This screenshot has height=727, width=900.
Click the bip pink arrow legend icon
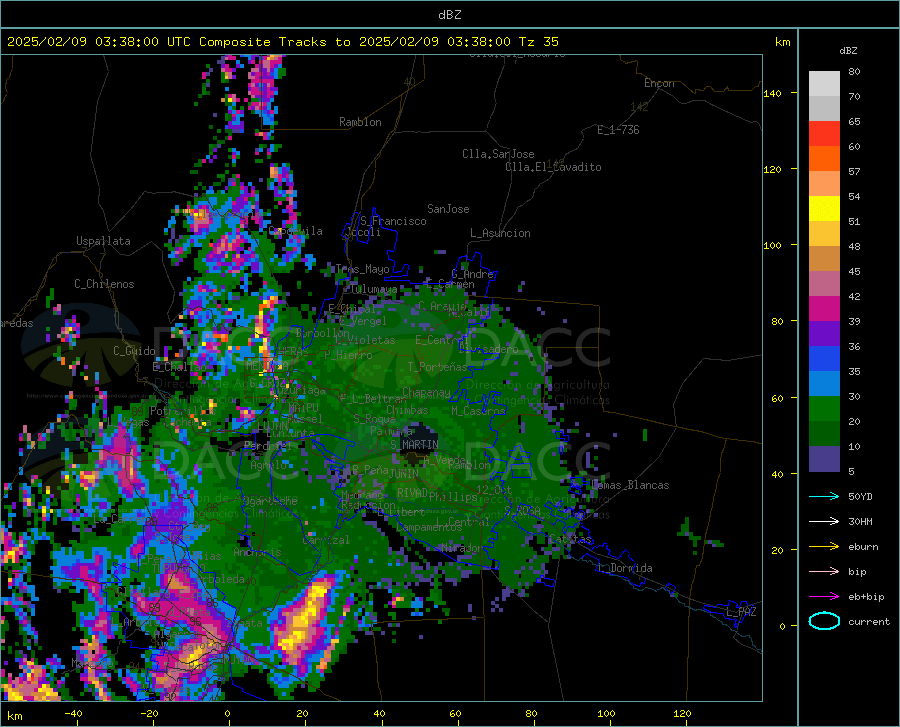(x=824, y=572)
